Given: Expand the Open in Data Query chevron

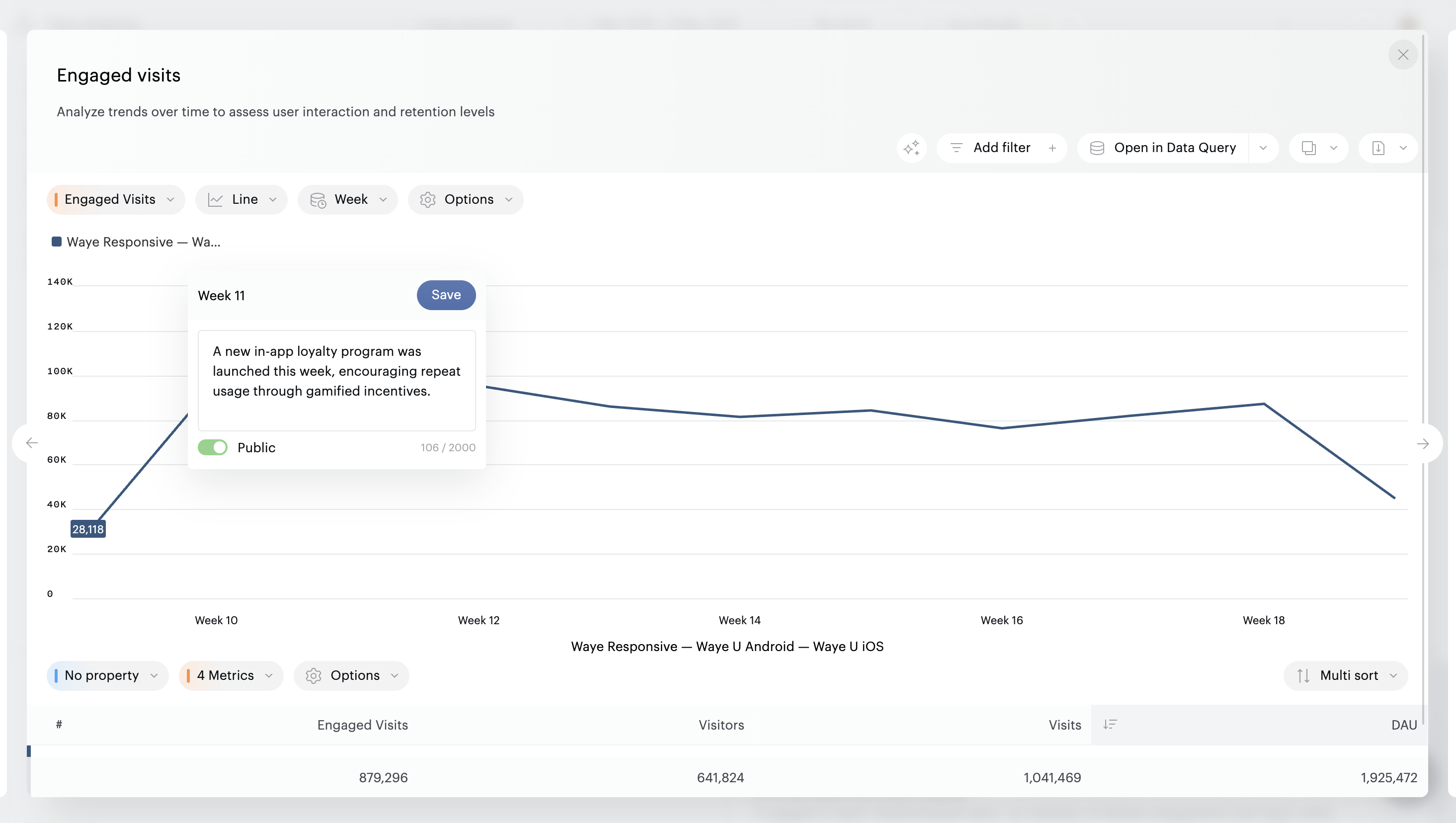Looking at the screenshot, I should point(1263,148).
